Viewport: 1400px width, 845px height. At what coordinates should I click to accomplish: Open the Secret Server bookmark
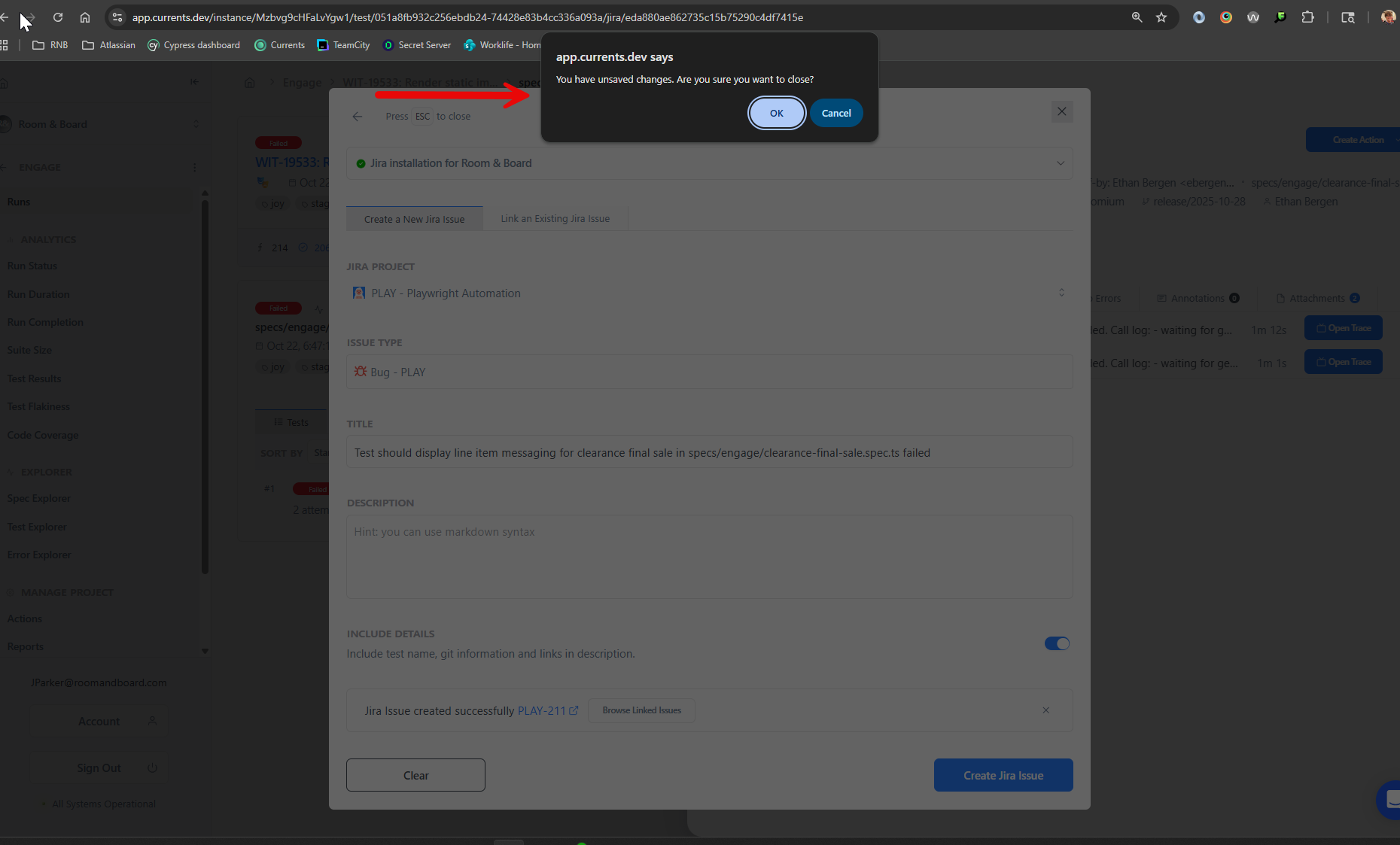418,45
